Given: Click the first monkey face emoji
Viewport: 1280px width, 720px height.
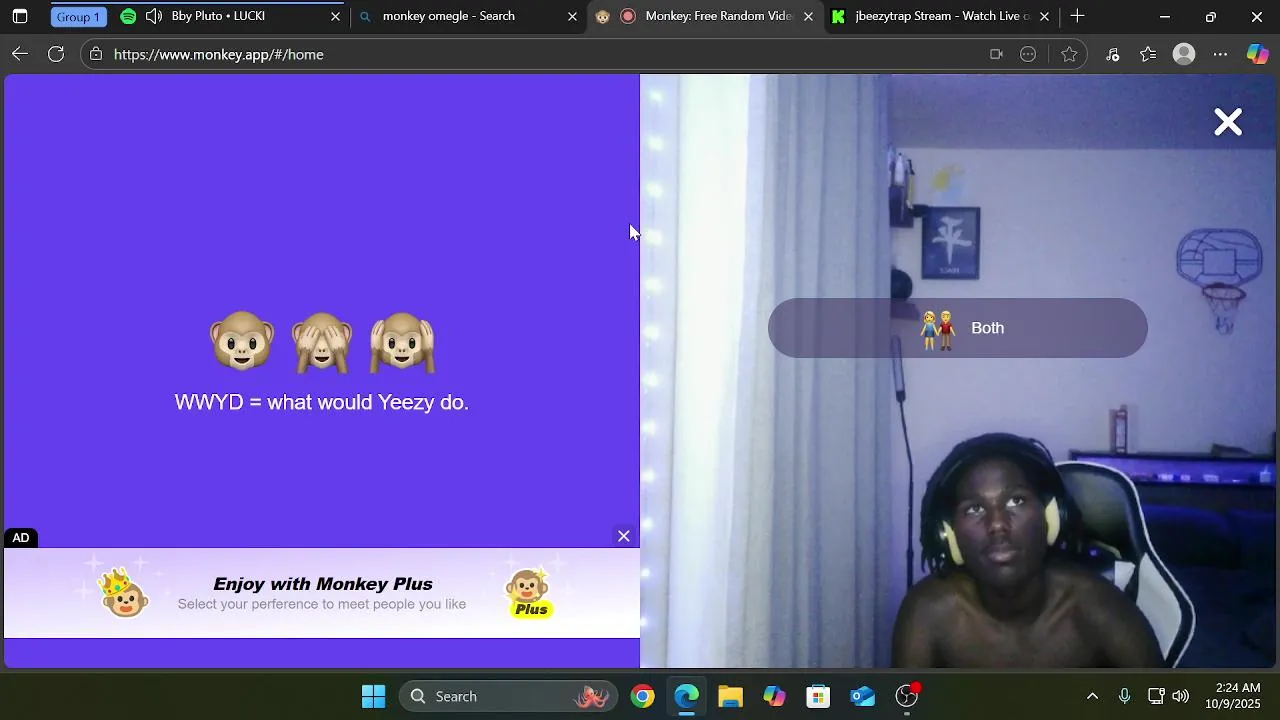Looking at the screenshot, I should coord(242,342).
